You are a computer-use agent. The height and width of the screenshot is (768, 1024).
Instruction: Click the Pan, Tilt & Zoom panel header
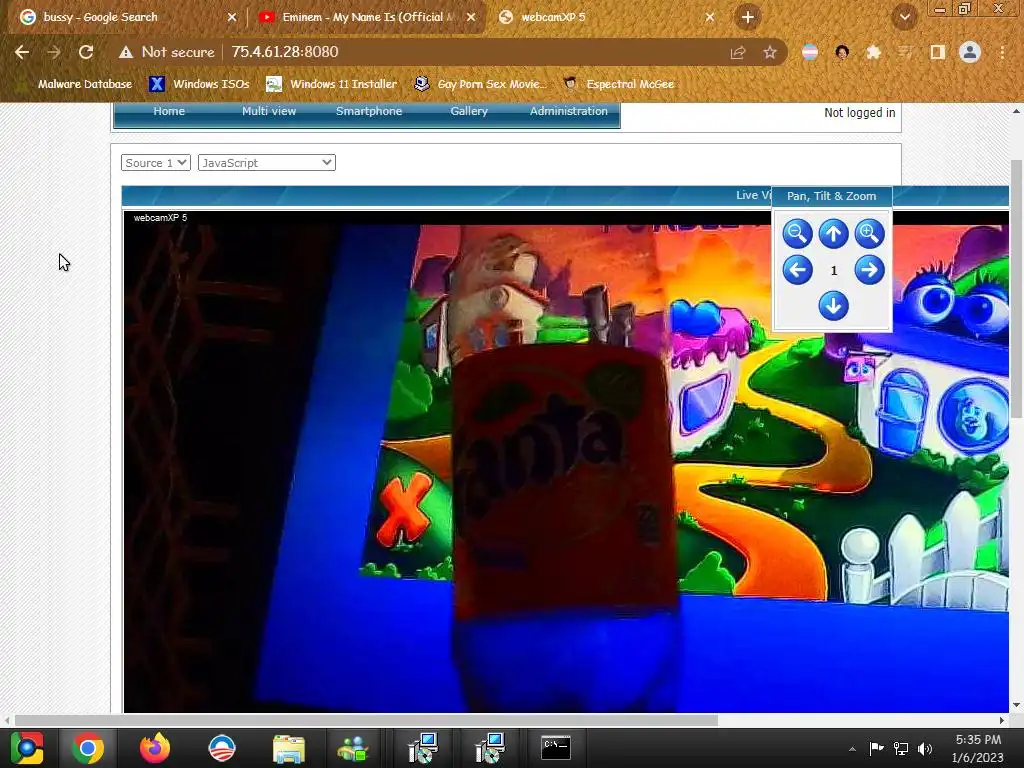pyautogui.click(x=831, y=196)
